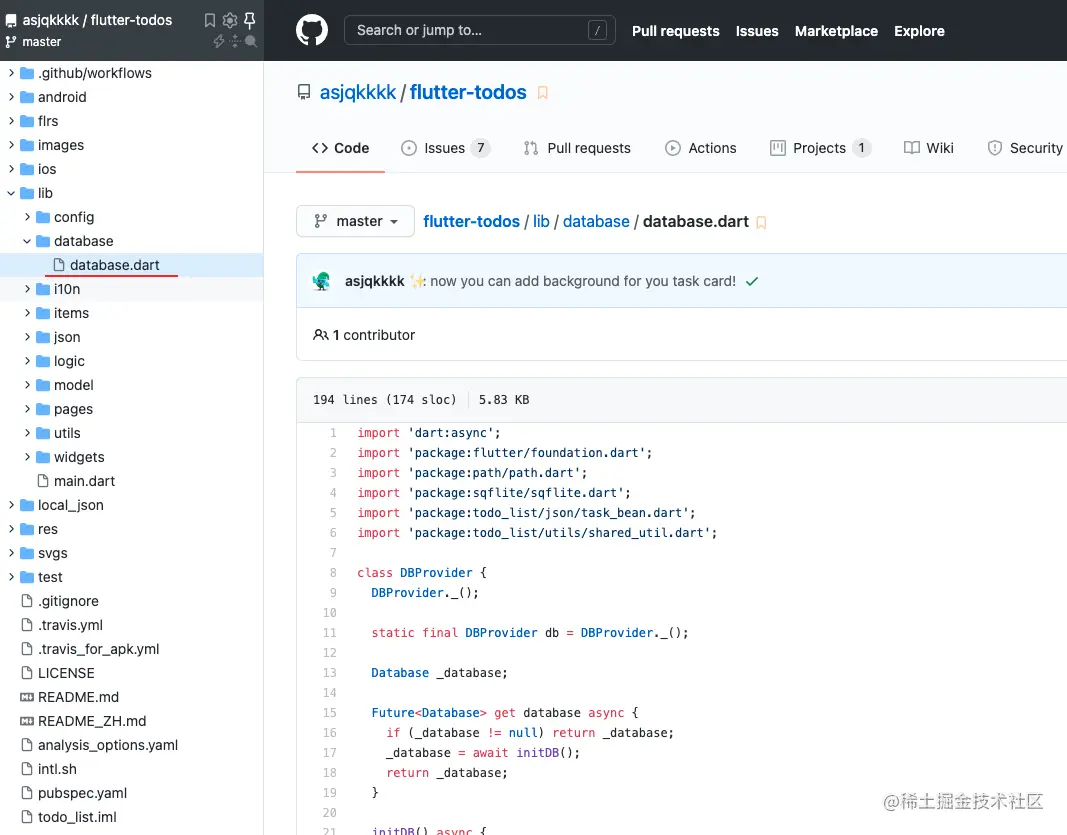Collapse the database folder chevron
The height and width of the screenshot is (835, 1067).
(x=27, y=241)
